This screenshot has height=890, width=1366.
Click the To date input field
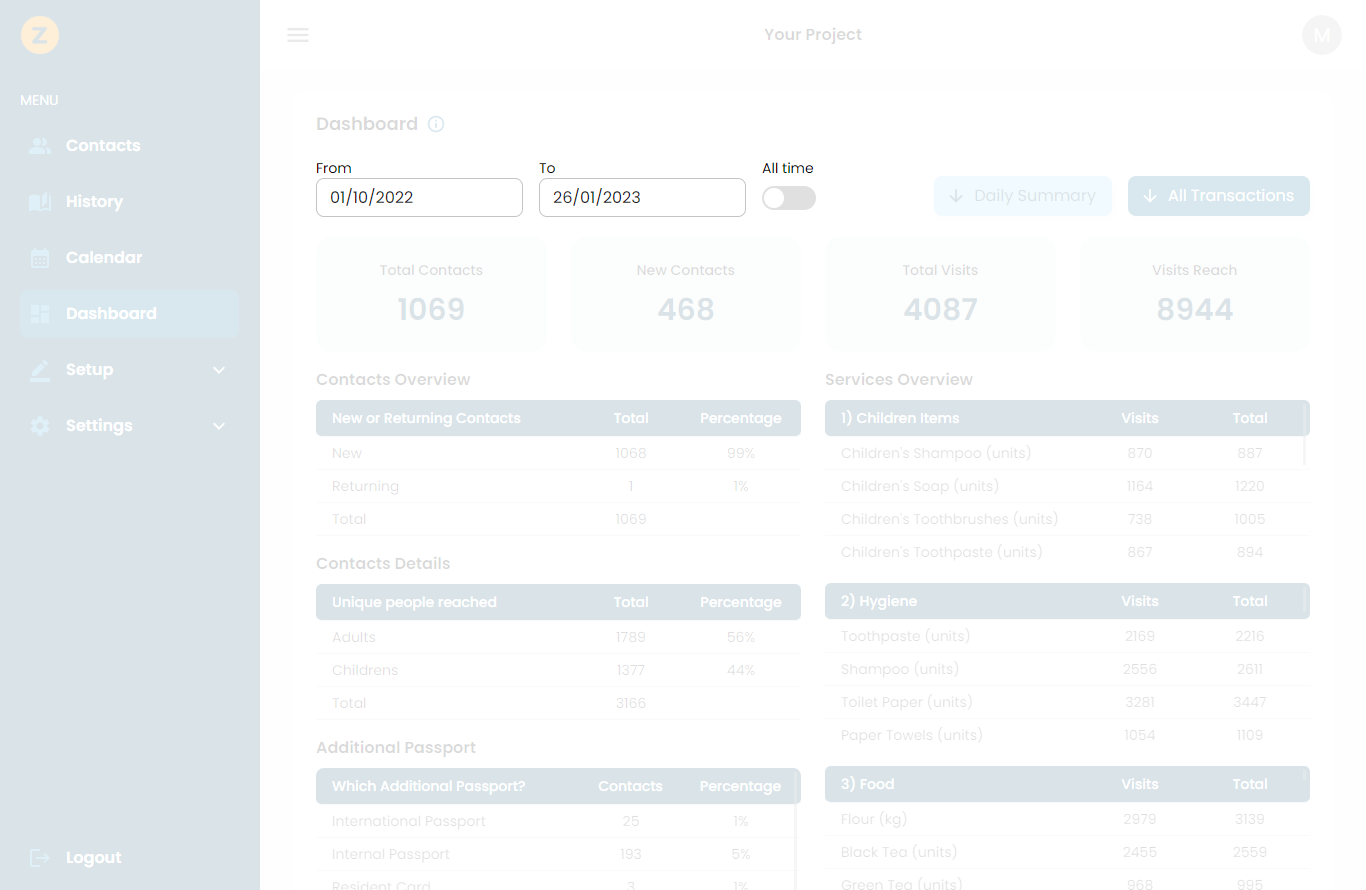tap(642, 197)
